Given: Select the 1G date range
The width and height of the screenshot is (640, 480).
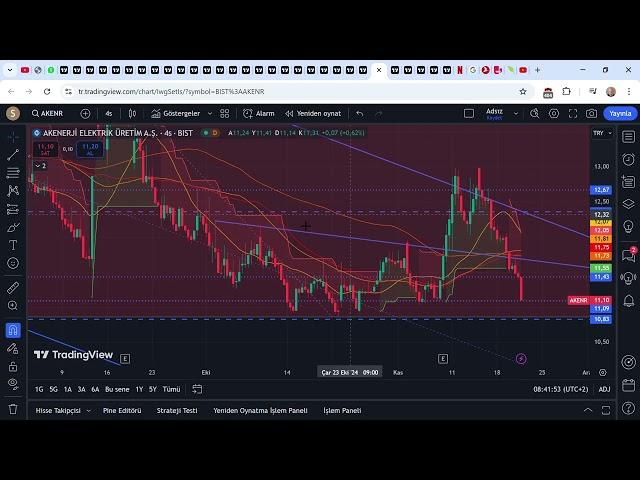Looking at the screenshot, I should pyautogui.click(x=39, y=389).
